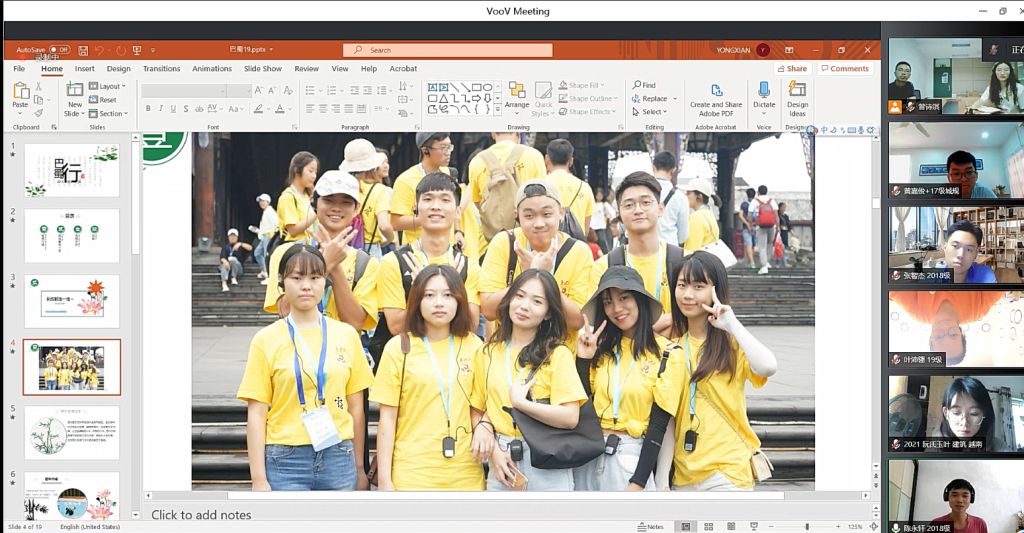Open the Layout dropdown
This screenshot has height=533, width=1024.
coord(107,86)
